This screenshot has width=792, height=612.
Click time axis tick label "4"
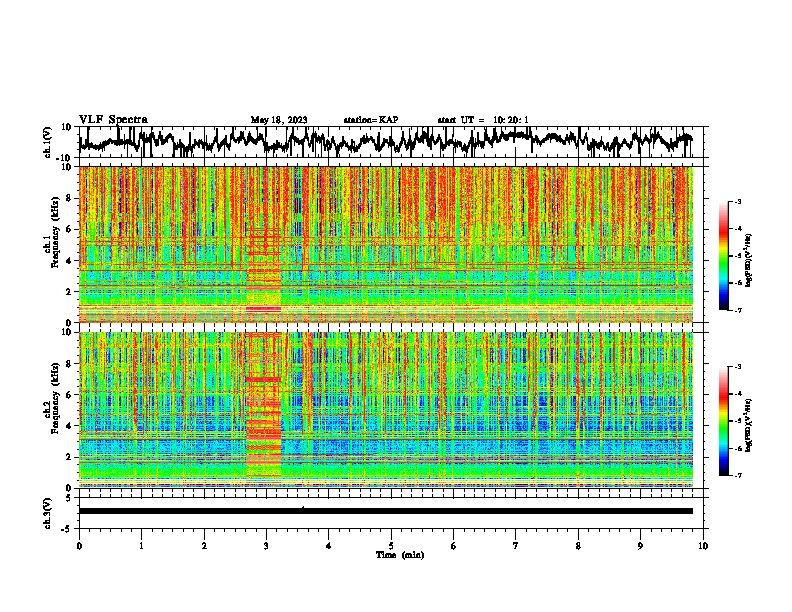point(329,546)
